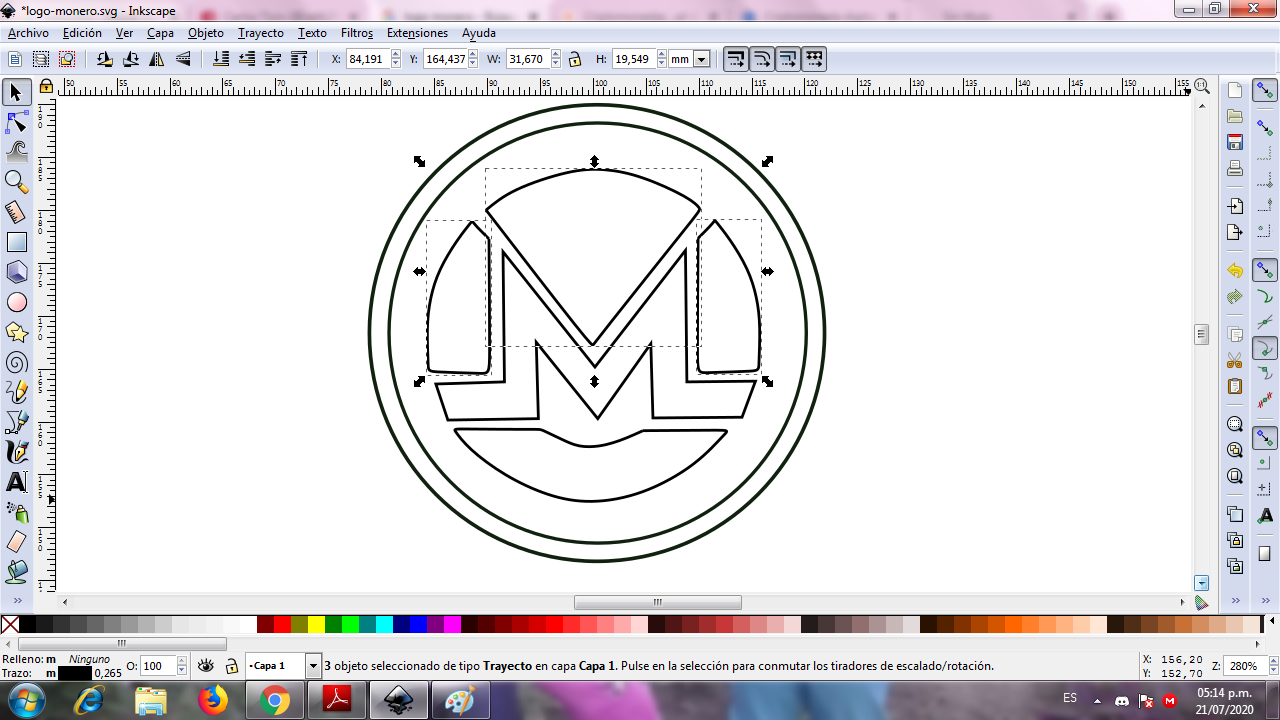Toggle layer visibility eye icon
This screenshot has width=1280, height=720.
(205, 666)
